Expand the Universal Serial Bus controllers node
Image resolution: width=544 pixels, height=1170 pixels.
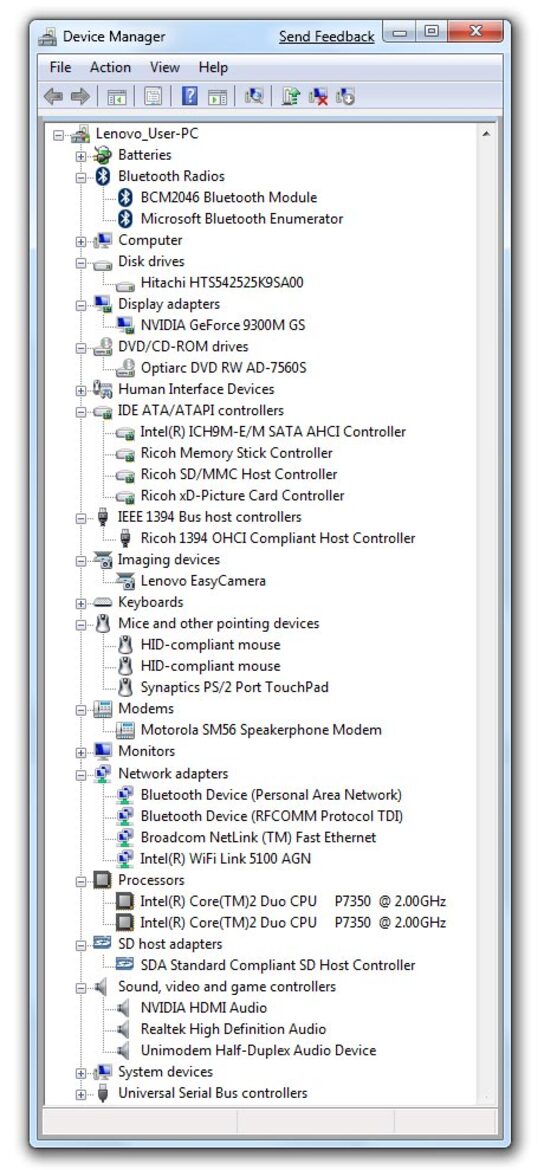point(81,1095)
